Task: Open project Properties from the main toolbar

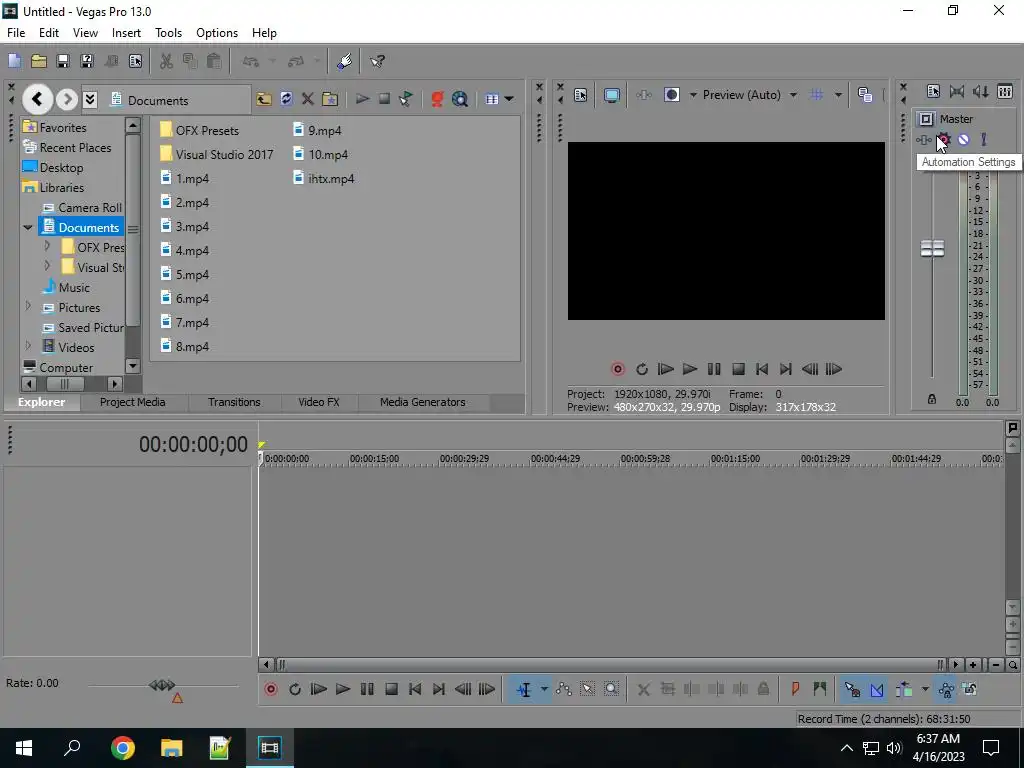Action: (135, 61)
